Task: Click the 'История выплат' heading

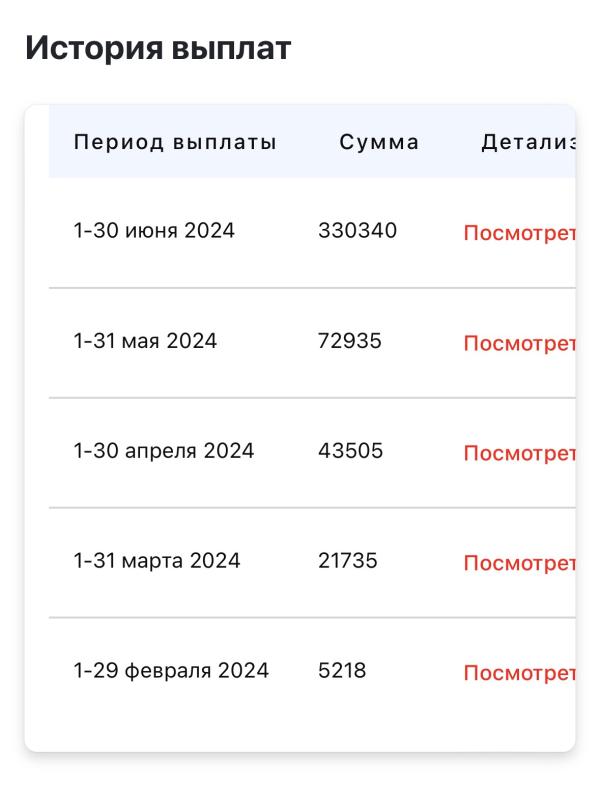Action: pyautogui.click(x=158, y=48)
